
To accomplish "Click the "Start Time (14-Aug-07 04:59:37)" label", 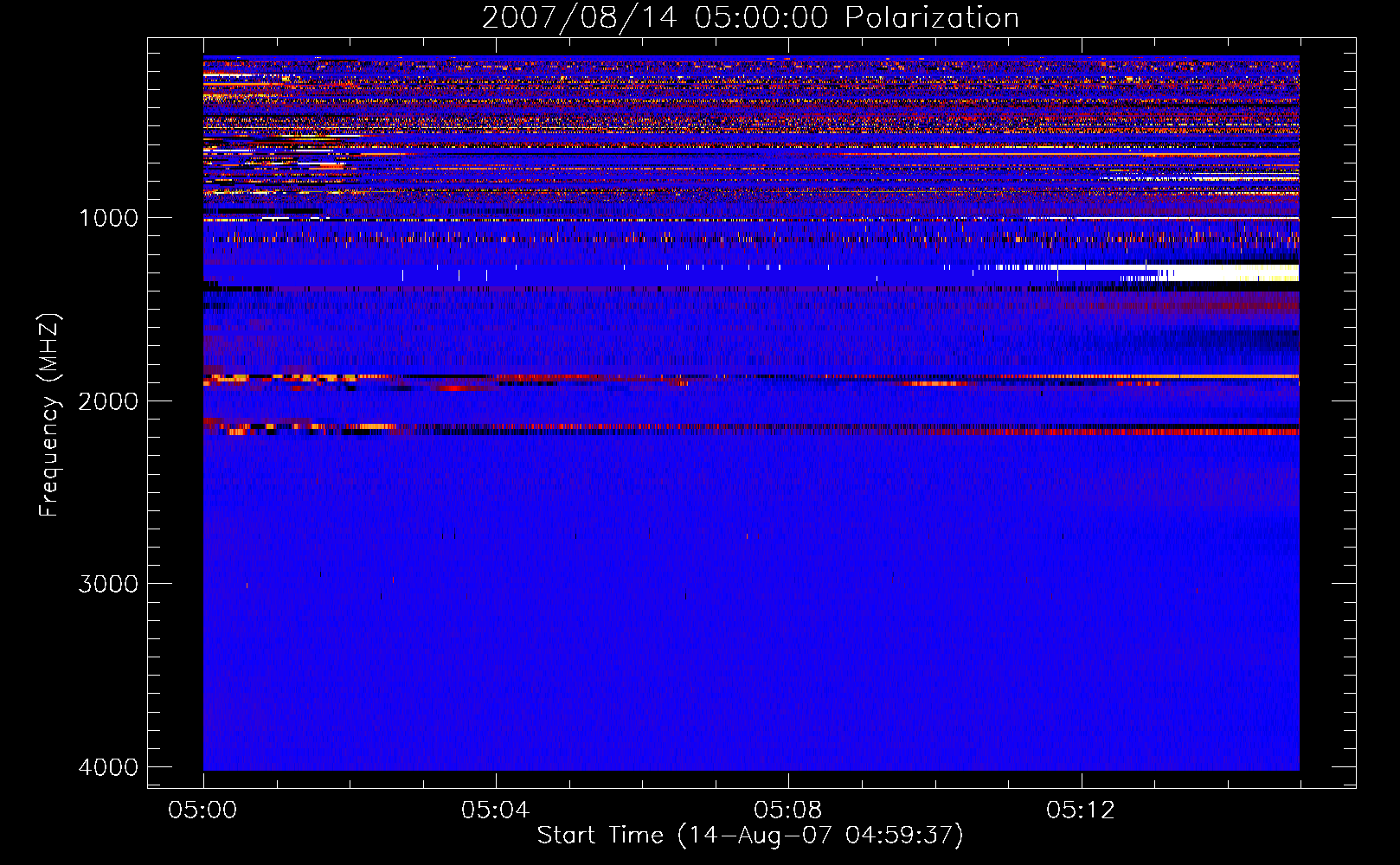I will (x=750, y=836).
